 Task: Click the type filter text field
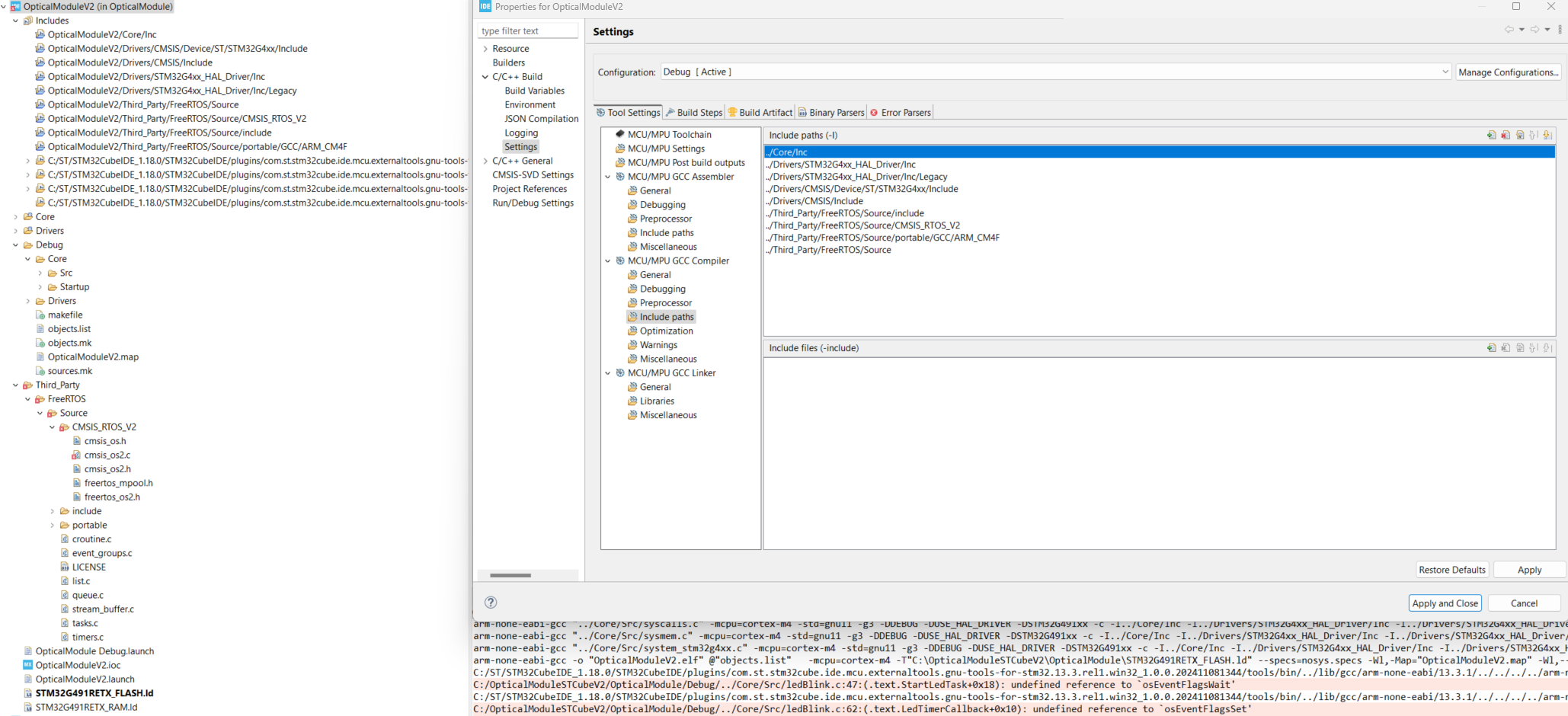(527, 31)
